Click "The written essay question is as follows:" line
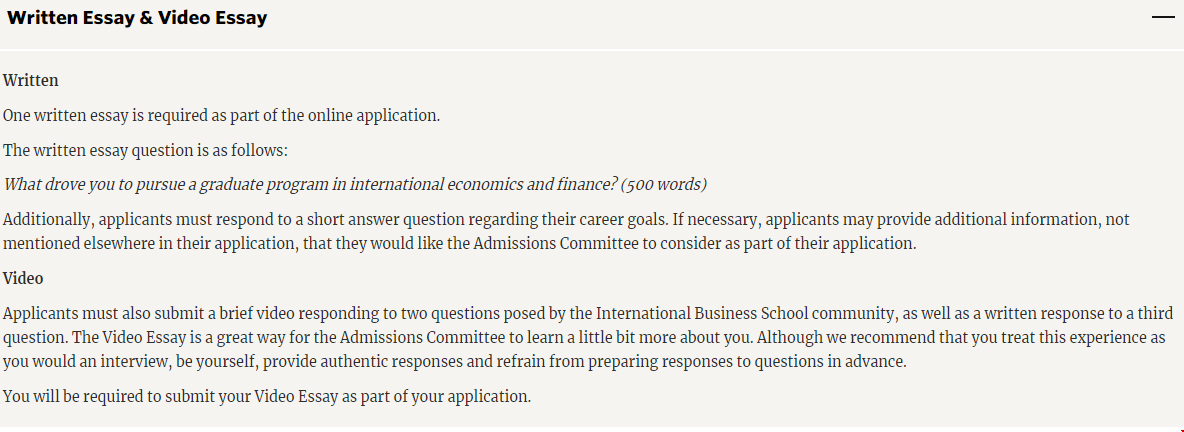1184x432 pixels. click(145, 150)
